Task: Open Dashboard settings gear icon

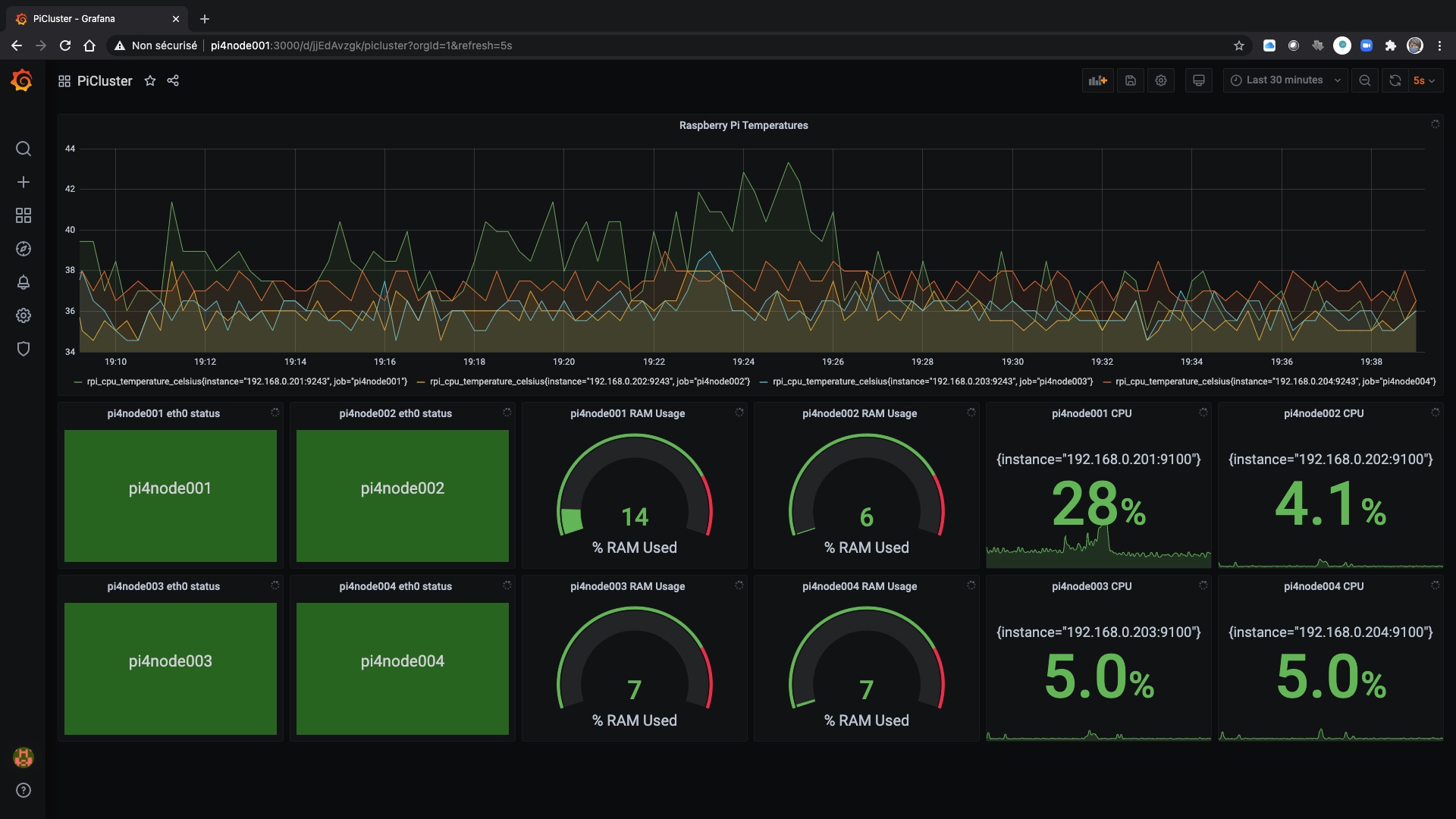Action: coord(1160,80)
